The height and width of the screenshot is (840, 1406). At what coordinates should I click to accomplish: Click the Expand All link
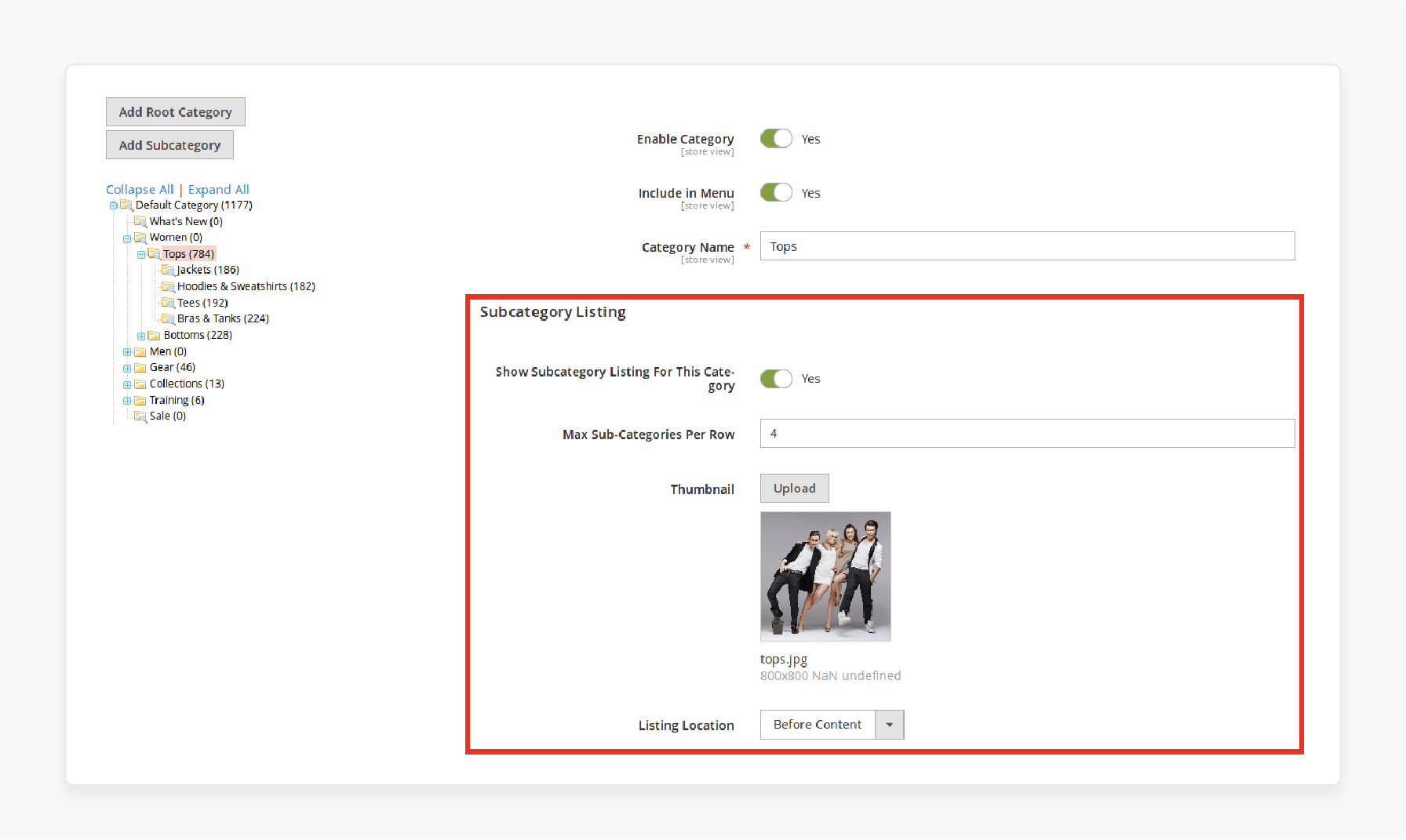(219, 190)
